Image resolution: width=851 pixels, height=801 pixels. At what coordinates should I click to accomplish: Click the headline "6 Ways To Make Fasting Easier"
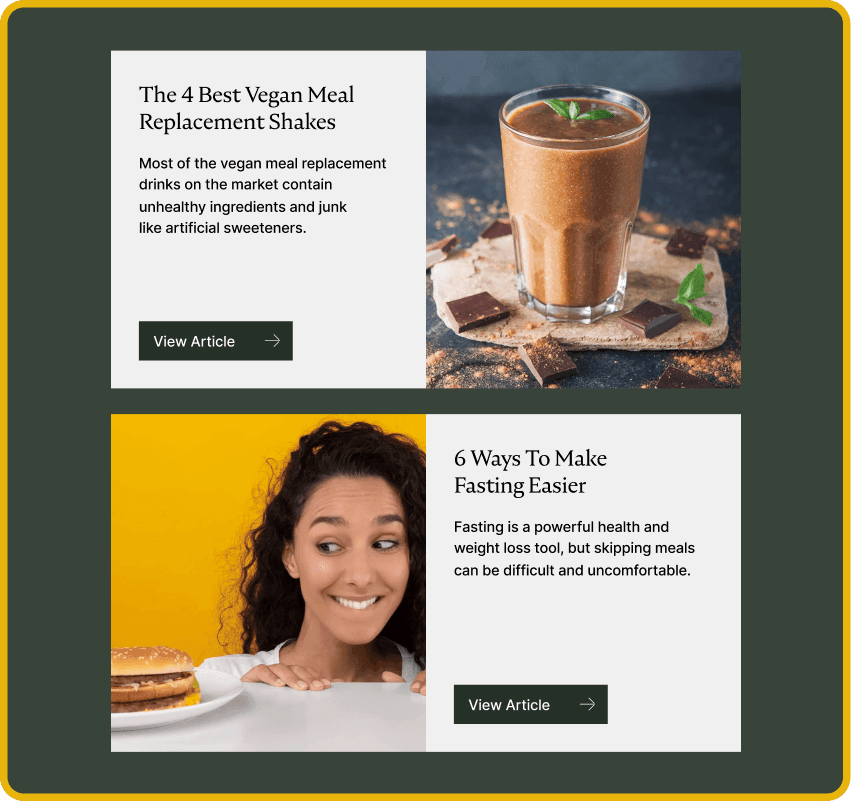[x=530, y=472]
